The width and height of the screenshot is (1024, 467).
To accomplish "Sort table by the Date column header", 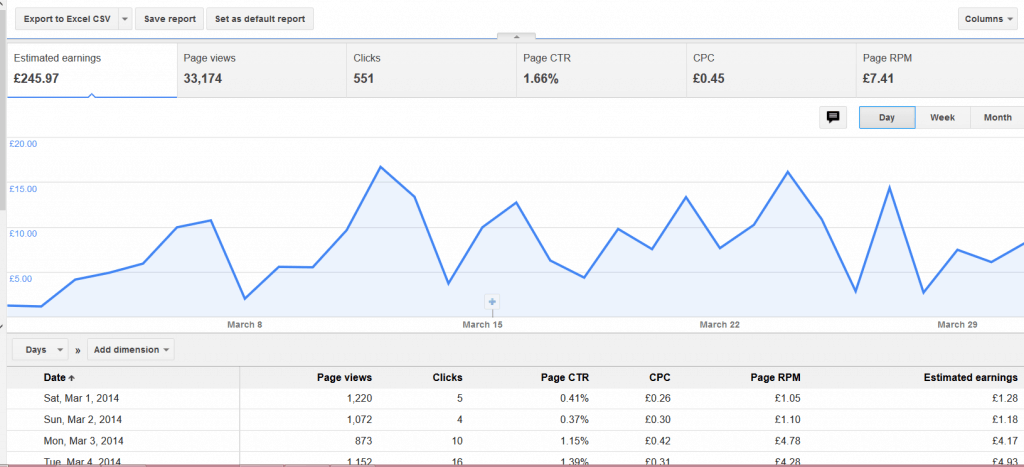I will tap(59, 378).
